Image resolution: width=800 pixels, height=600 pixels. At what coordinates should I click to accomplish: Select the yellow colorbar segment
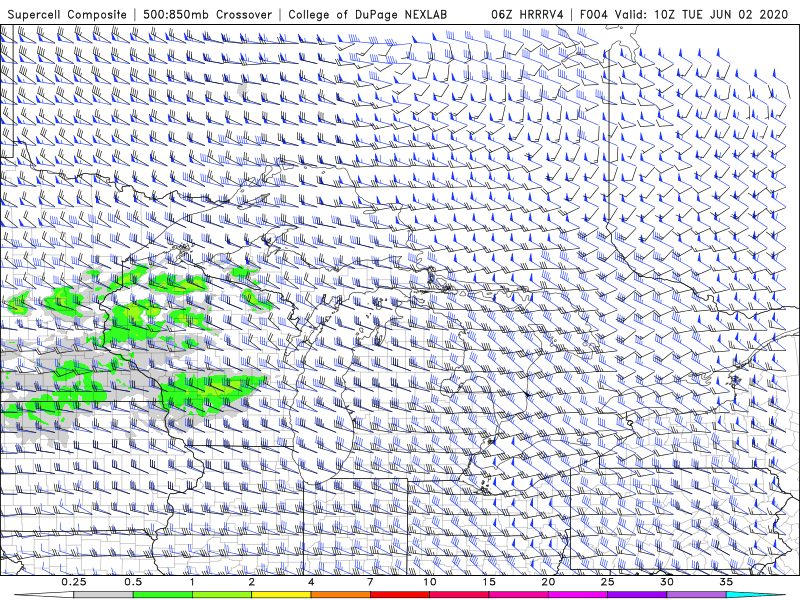281,595
